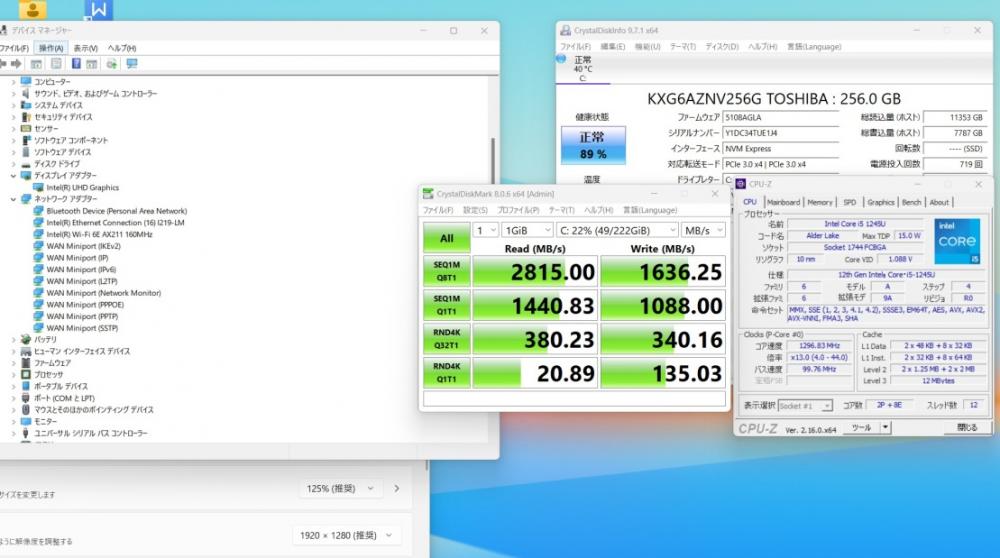Open テーマ(T) menu in CrystalDiskMark
The width and height of the screenshot is (1000, 558).
pyautogui.click(x=561, y=210)
